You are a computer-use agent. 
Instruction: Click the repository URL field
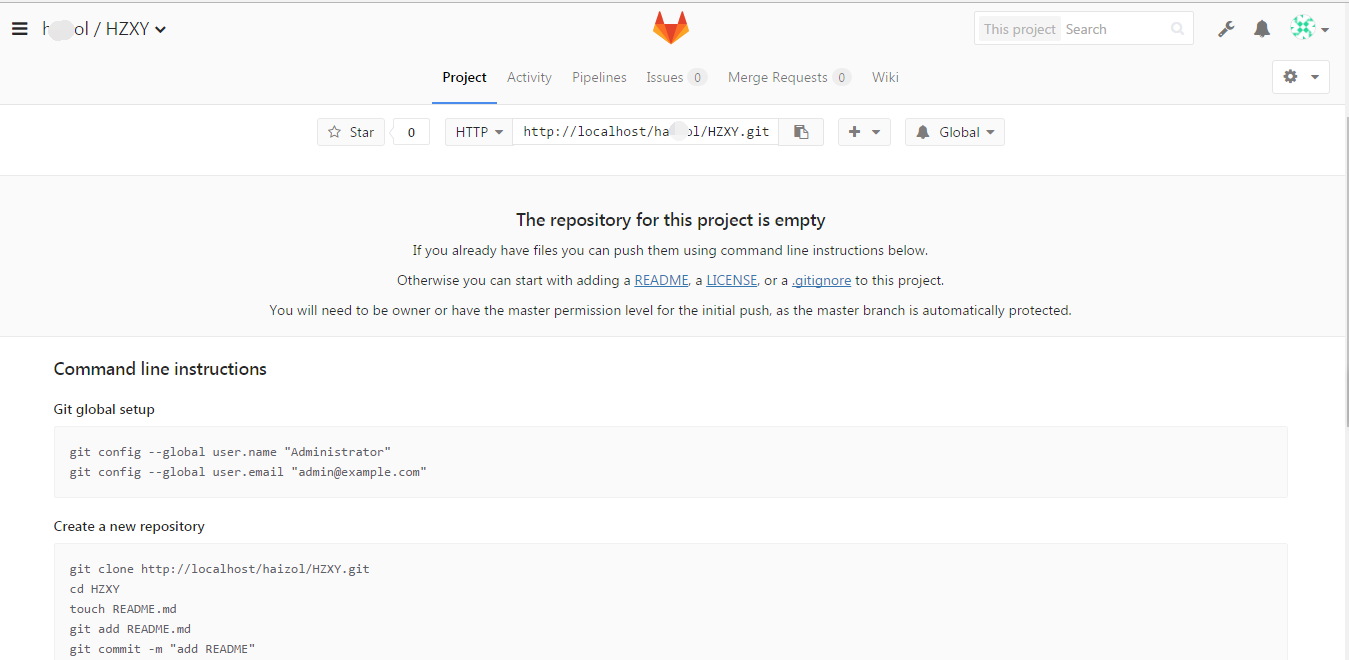tap(646, 132)
